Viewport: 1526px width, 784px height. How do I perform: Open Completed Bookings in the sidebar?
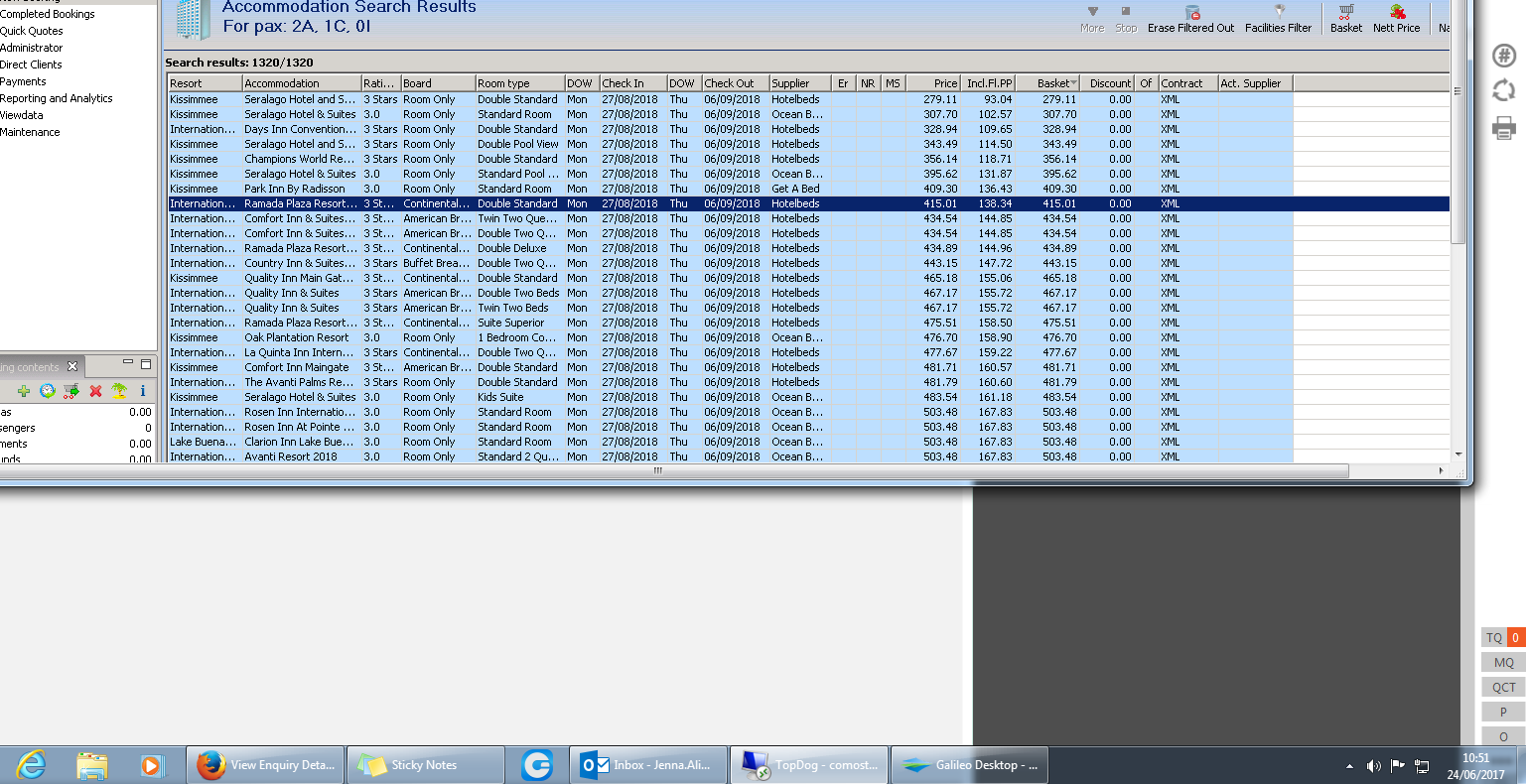tap(48, 14)
